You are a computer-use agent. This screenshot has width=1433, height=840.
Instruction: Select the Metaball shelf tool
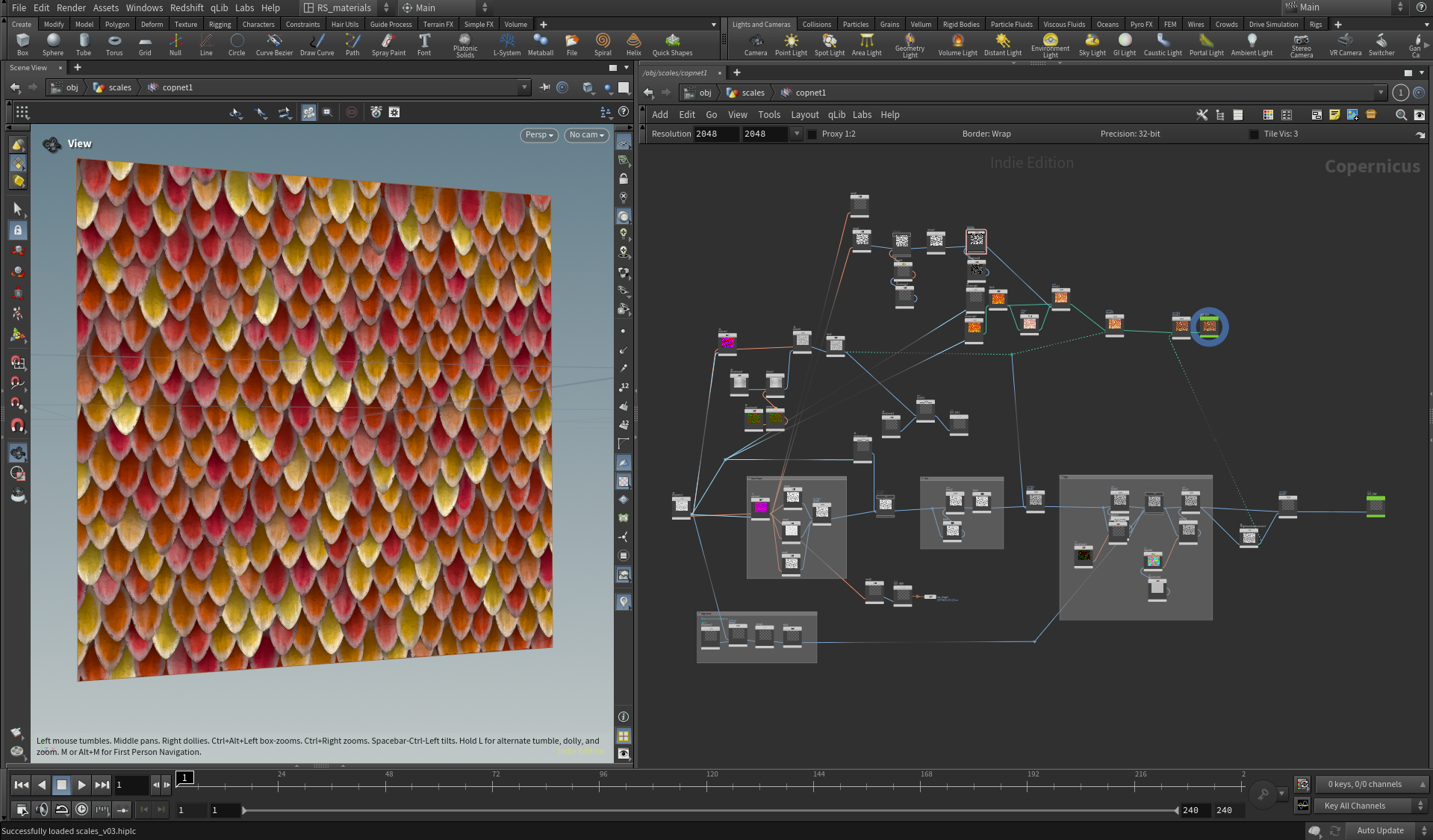click(541, 44)
